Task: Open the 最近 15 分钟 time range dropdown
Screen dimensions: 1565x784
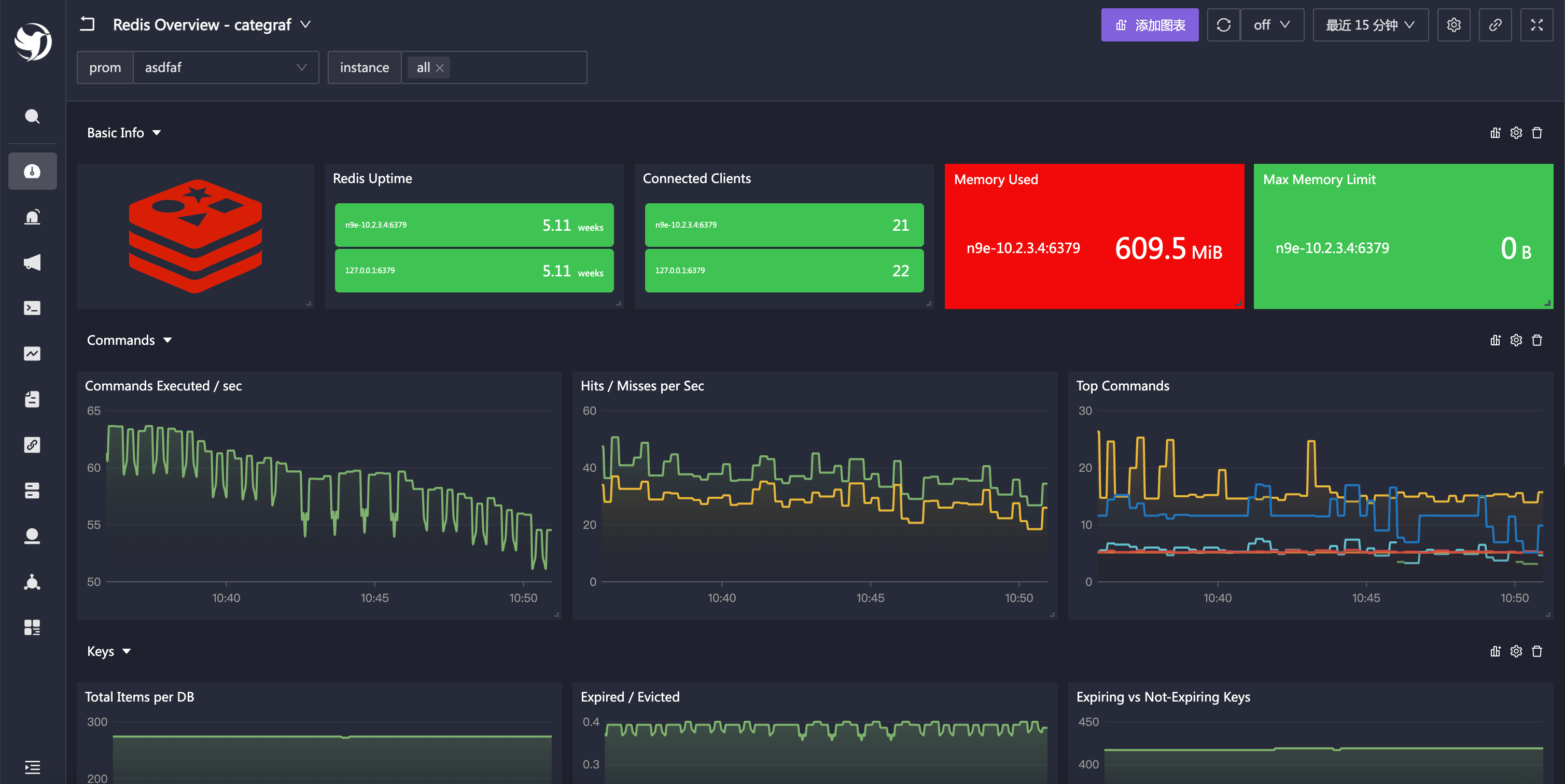Action: point(1370,25)
